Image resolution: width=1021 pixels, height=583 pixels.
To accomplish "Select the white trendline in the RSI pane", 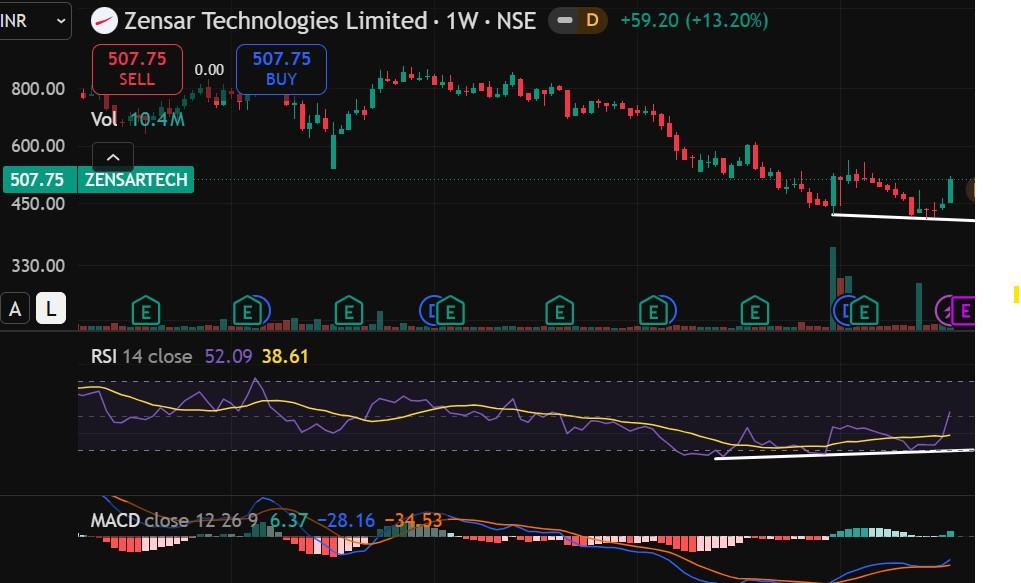I will click(x=844, y=454).
